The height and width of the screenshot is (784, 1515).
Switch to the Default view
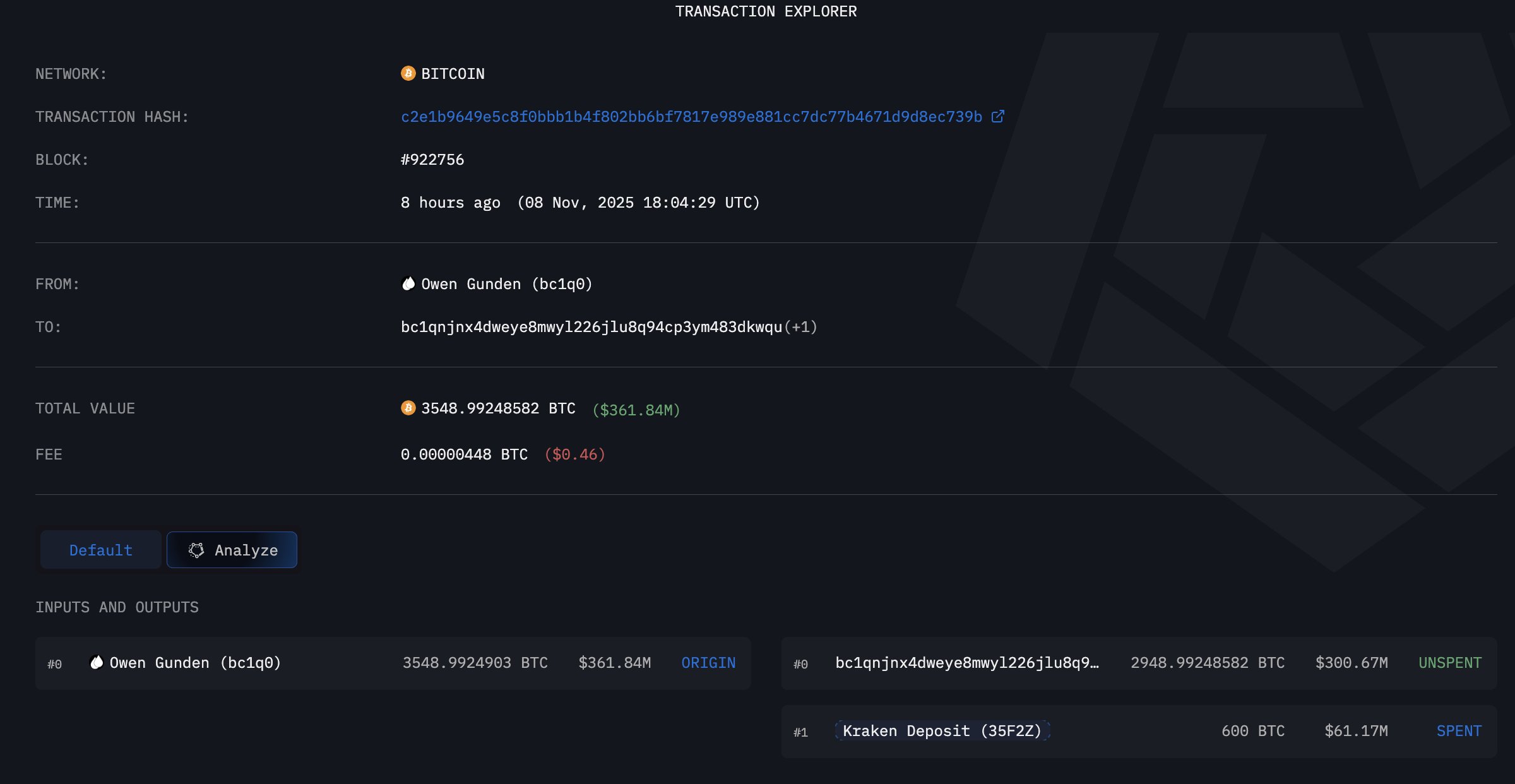pos(100,550)
